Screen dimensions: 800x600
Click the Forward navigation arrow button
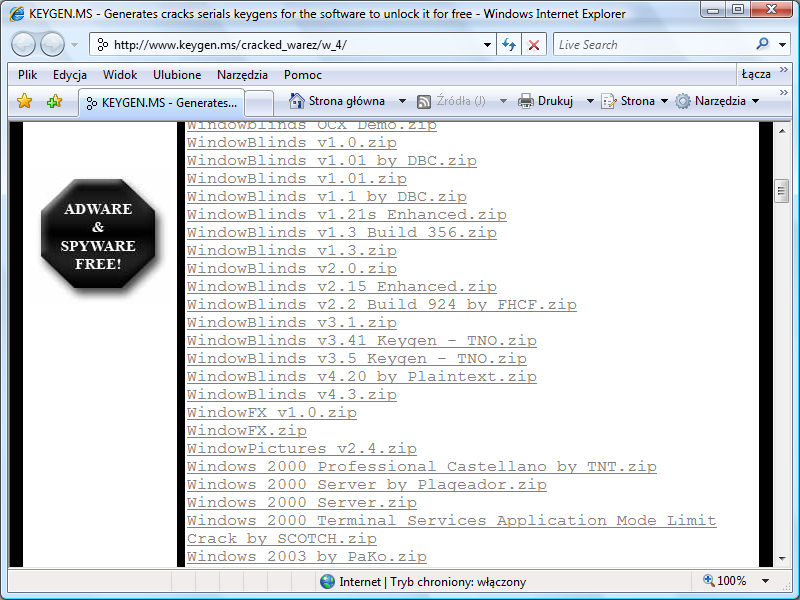52,44
